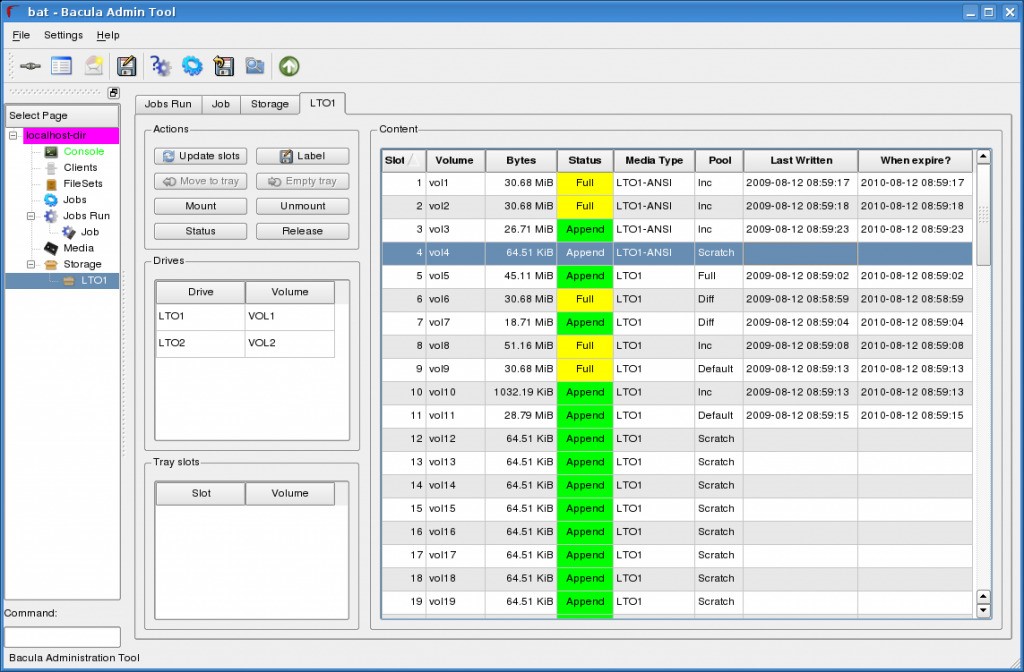Viewport: 1024px width, 672px height.
Task: Click the floppy-with-pencil label toolbar icon
Action: pos(127,67)
